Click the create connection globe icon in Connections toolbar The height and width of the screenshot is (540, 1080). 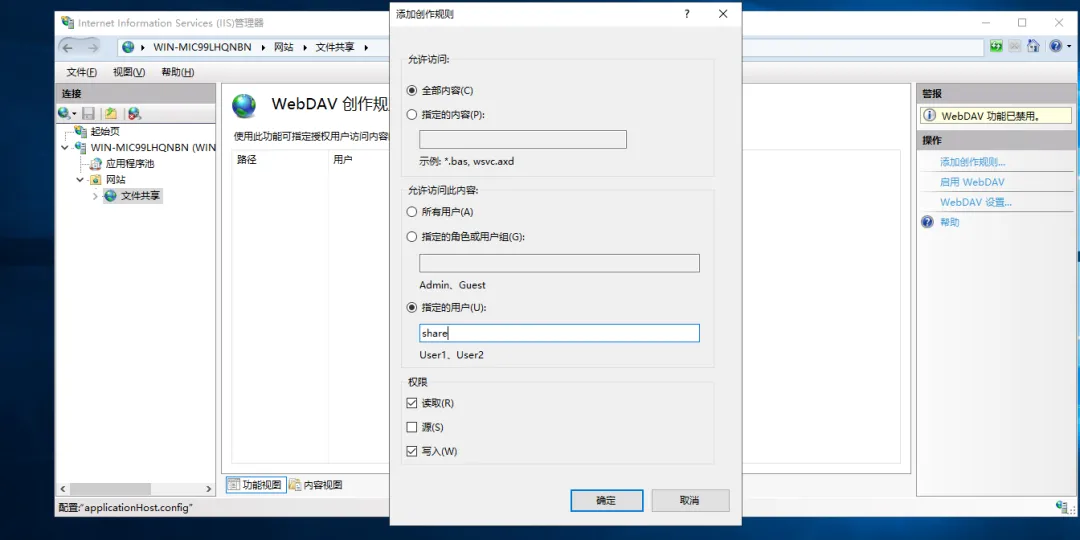click(64, 113)
